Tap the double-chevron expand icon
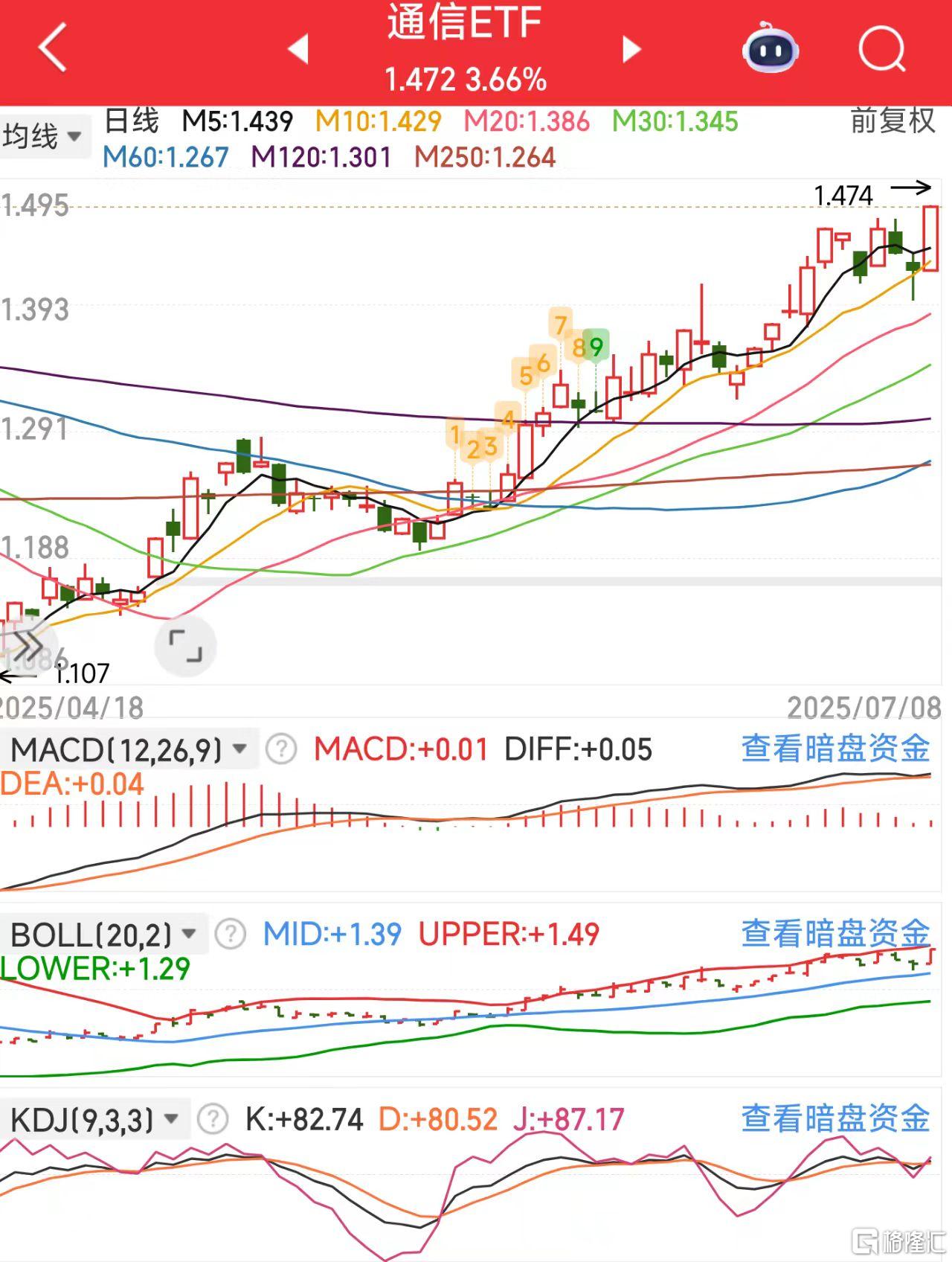This screenshot has width=952, height=1262. 28,645
